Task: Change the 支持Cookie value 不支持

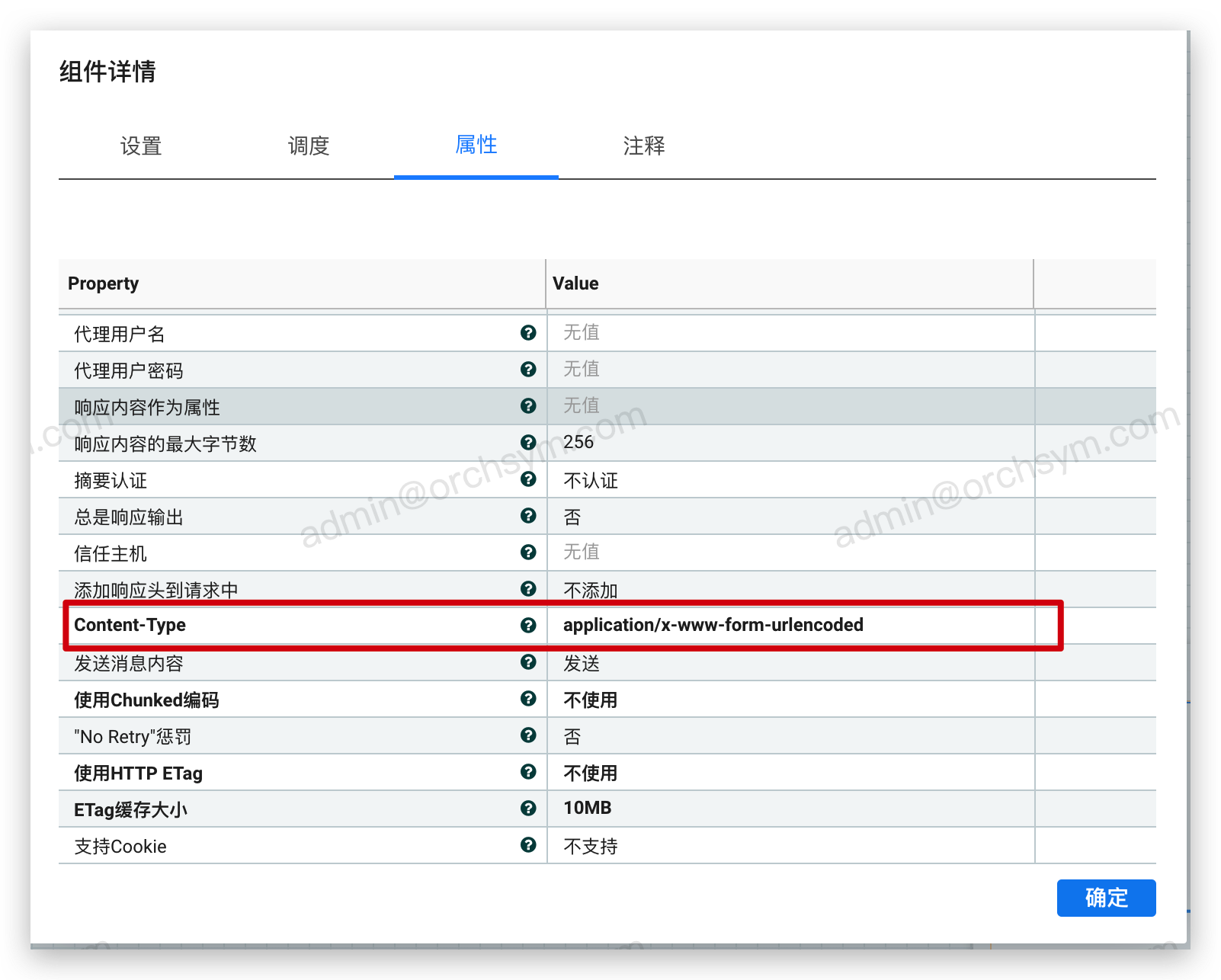Action: coord(789,846)
